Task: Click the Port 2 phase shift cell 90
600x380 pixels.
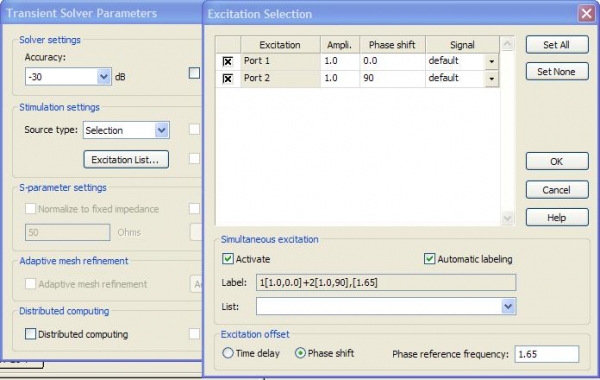Action: click(392, 78)
